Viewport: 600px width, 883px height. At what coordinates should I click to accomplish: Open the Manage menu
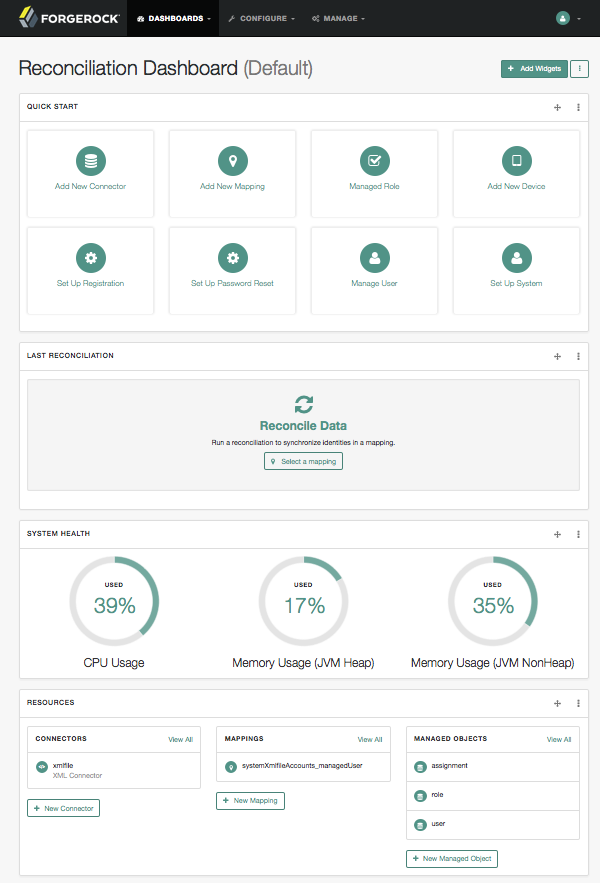pos(339,19)
